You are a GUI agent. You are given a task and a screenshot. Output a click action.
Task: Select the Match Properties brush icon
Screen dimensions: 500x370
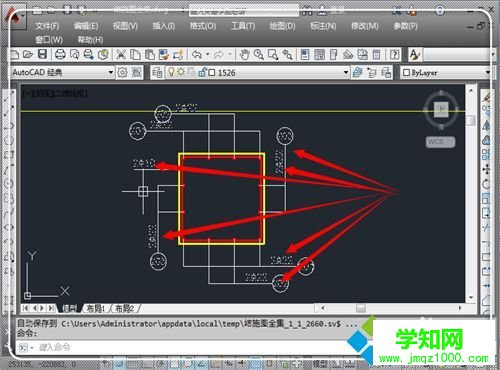tap(163, 54)
